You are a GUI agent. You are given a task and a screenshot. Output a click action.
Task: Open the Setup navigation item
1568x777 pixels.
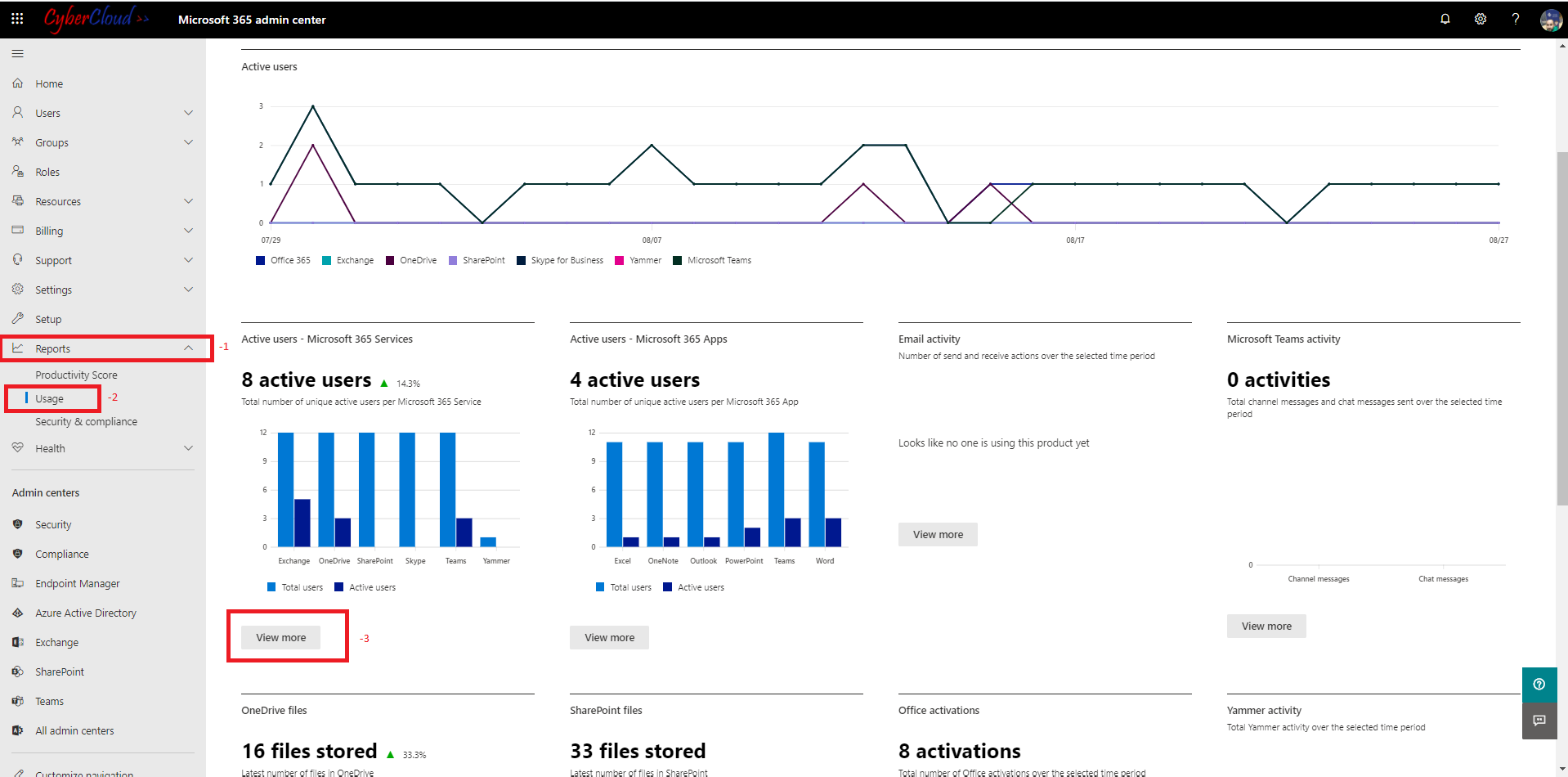pyautogui.click(x=48, y=319)
